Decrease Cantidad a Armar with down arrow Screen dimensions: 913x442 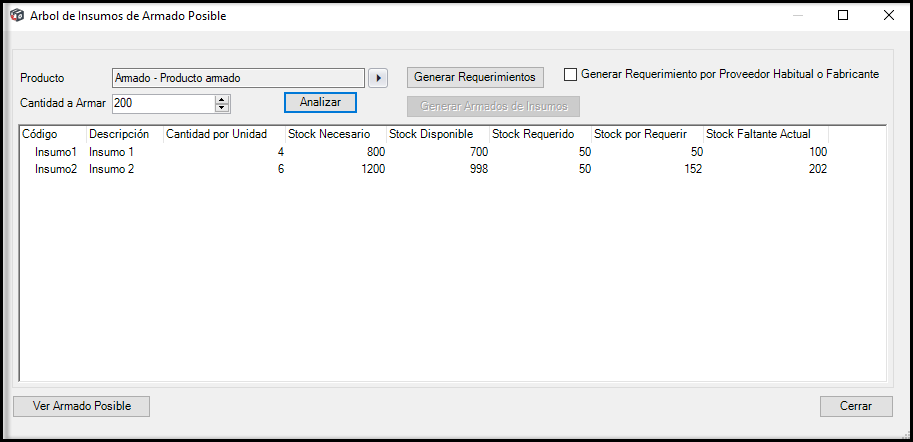221,108
